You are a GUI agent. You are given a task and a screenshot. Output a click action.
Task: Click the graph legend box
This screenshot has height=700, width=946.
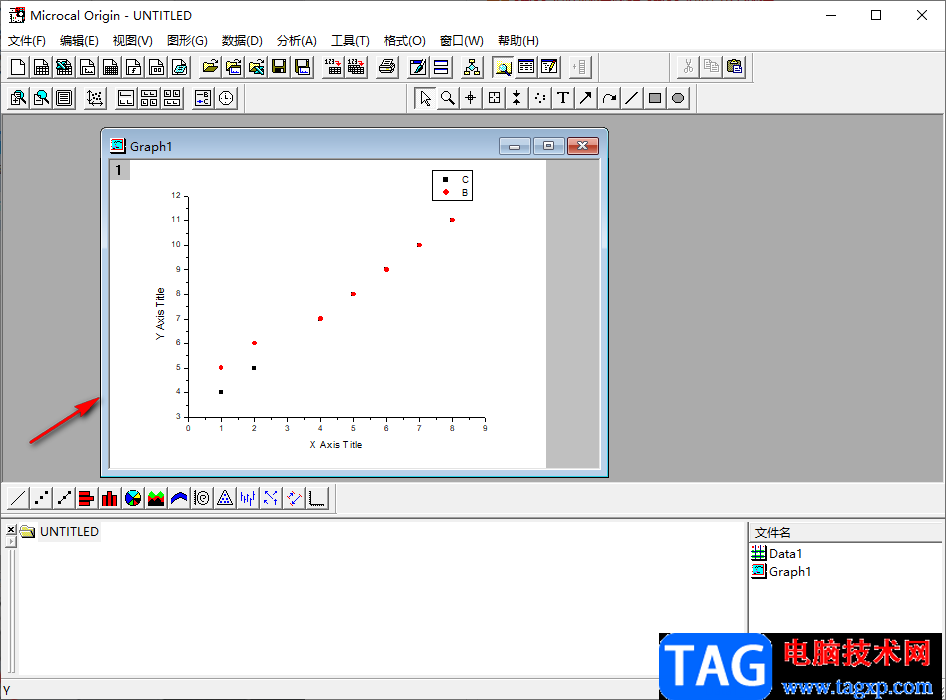click(x=451, y=186)
